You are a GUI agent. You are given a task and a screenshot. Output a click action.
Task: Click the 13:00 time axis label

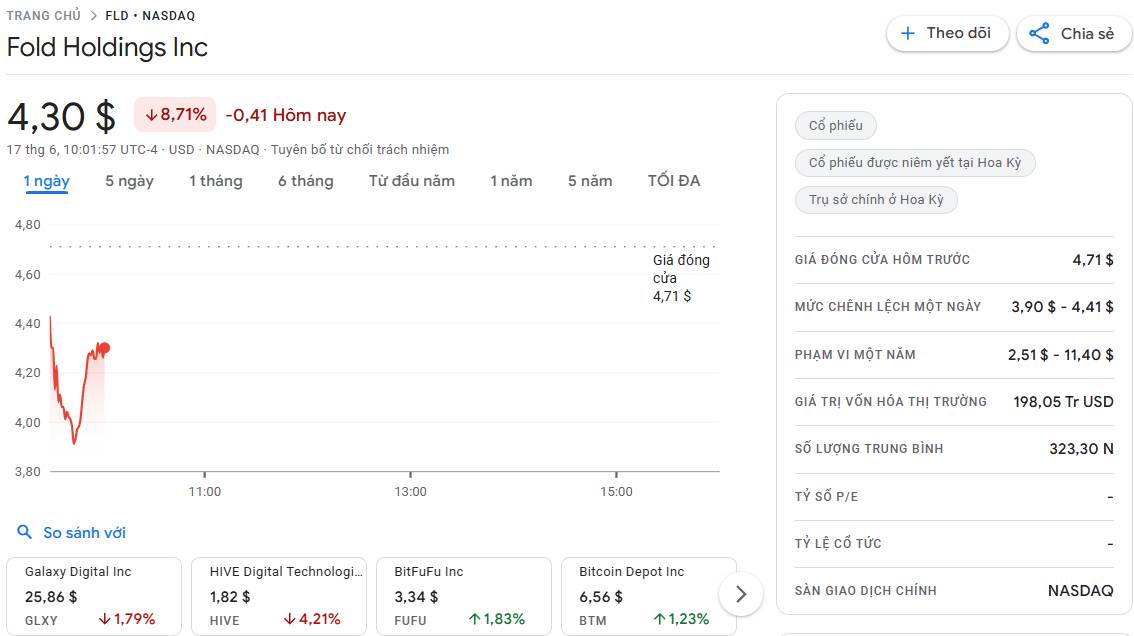[410, 491]
